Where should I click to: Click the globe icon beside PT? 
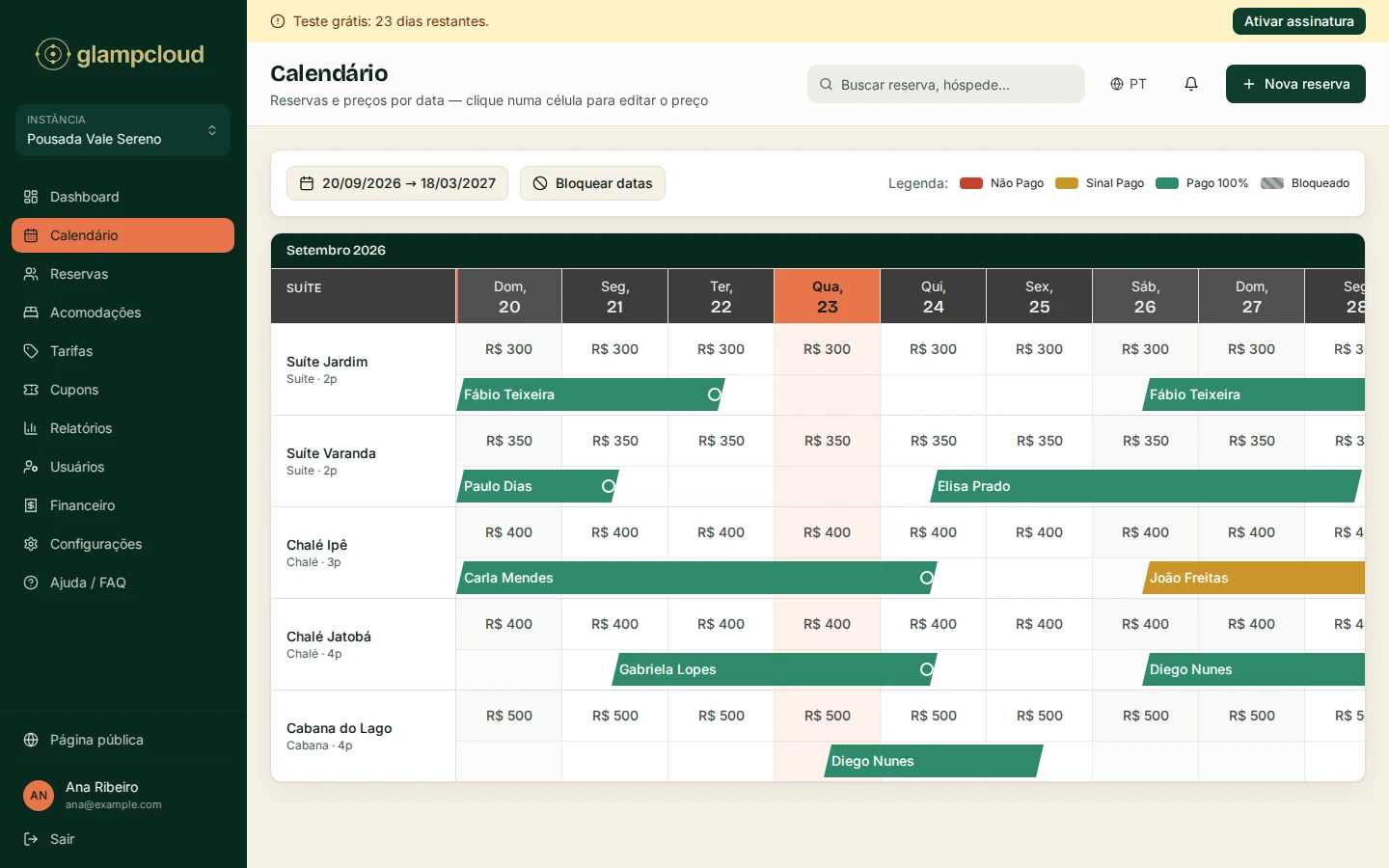[x=1117, y=84]
